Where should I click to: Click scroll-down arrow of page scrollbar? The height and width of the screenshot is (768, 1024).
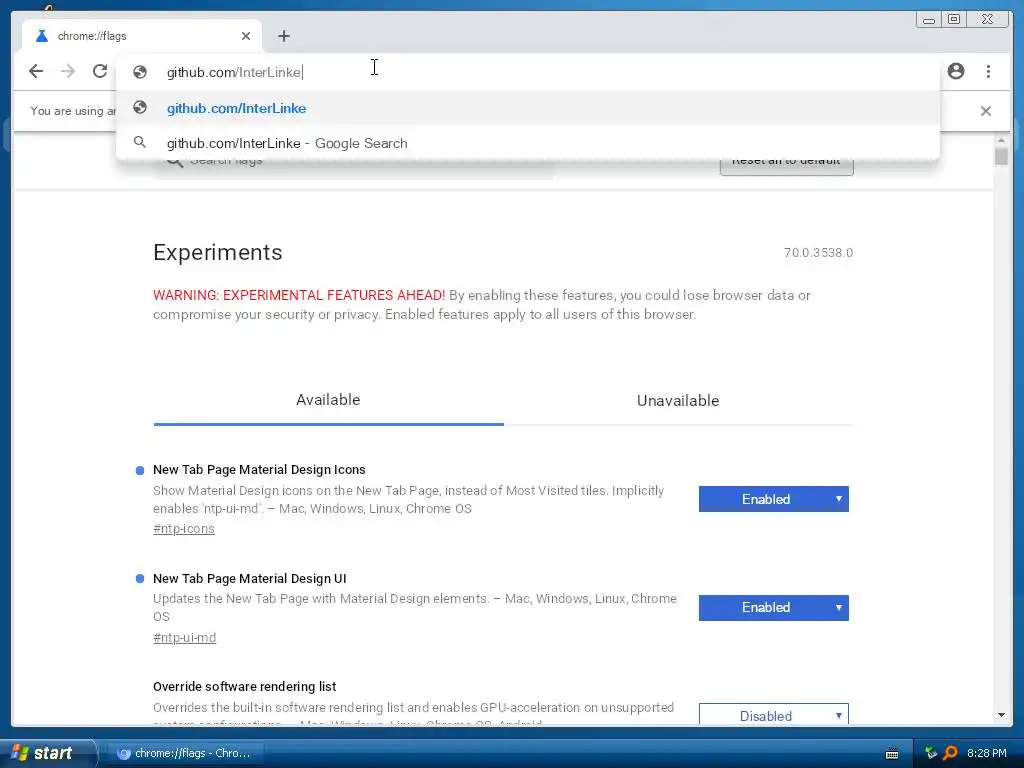1001,716
